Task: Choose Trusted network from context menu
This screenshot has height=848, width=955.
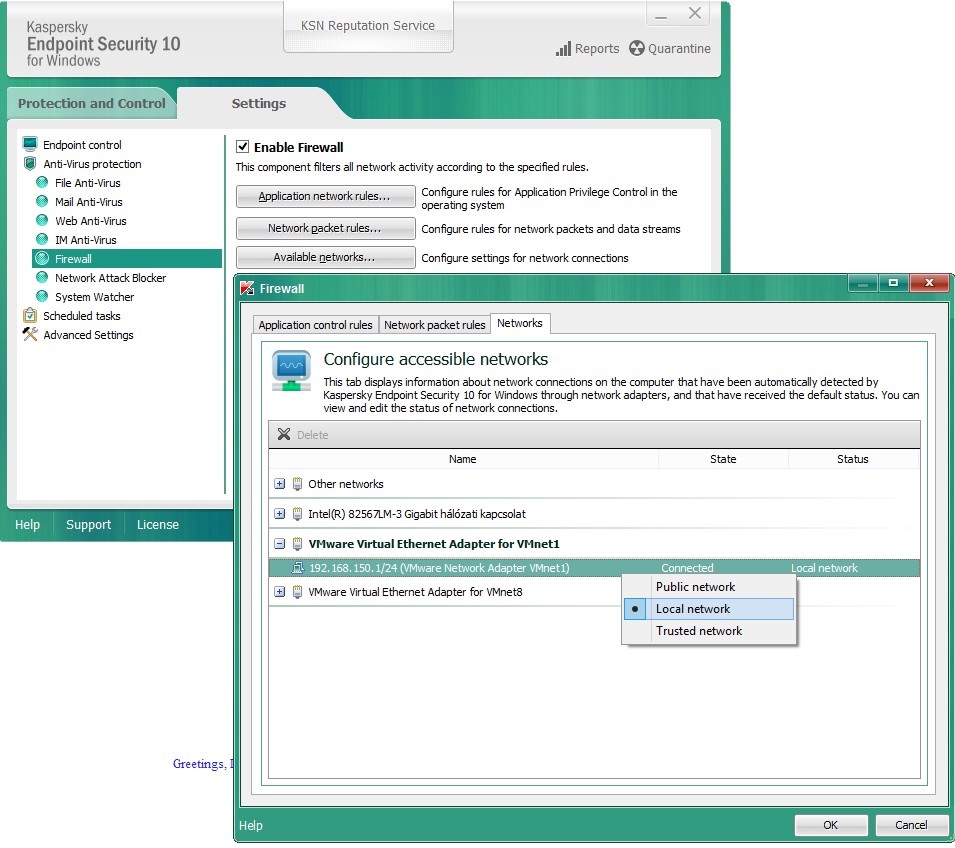Action: tap(709, 631)
